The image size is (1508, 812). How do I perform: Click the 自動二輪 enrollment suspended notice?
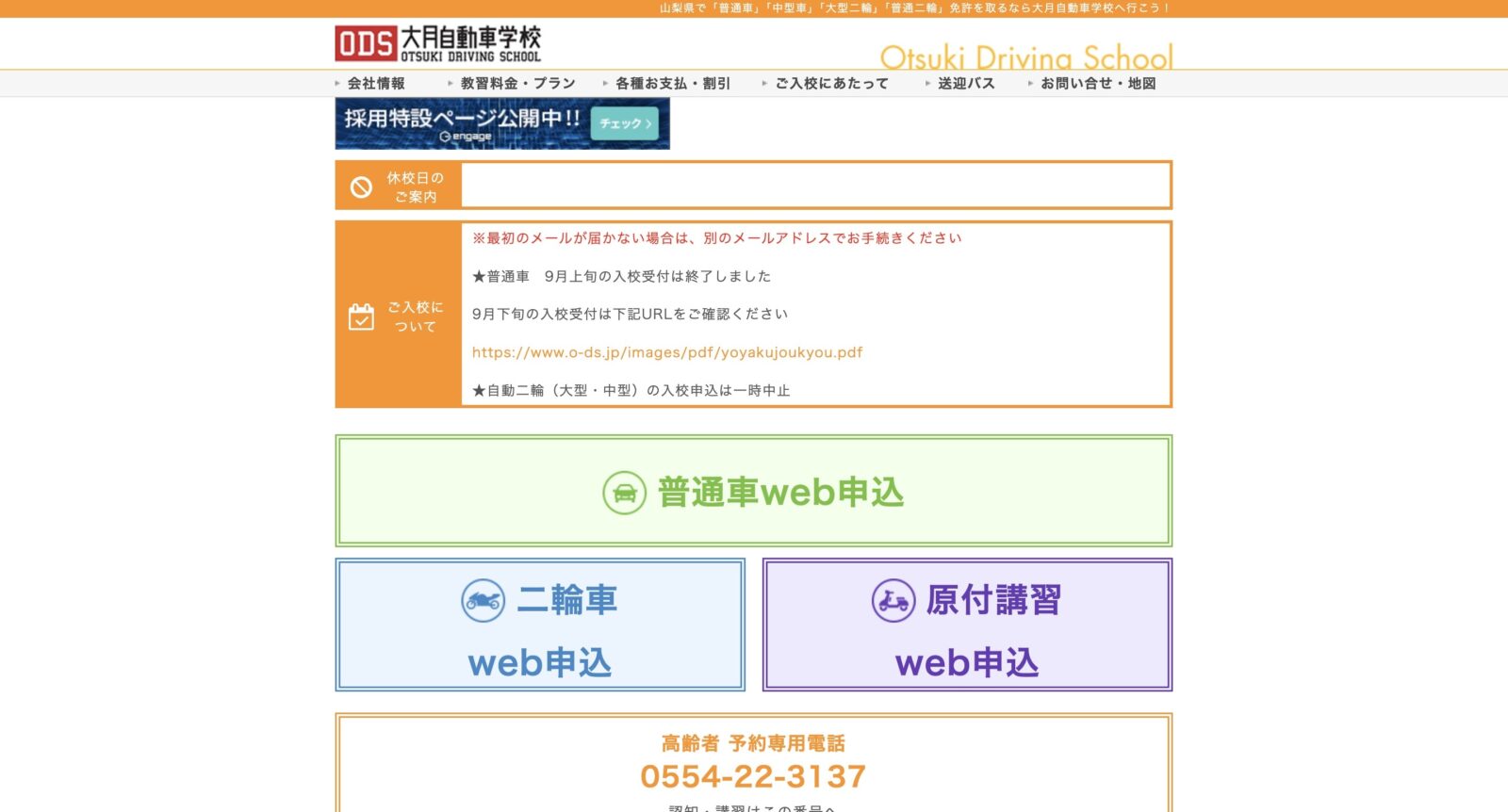coord(631,390)
